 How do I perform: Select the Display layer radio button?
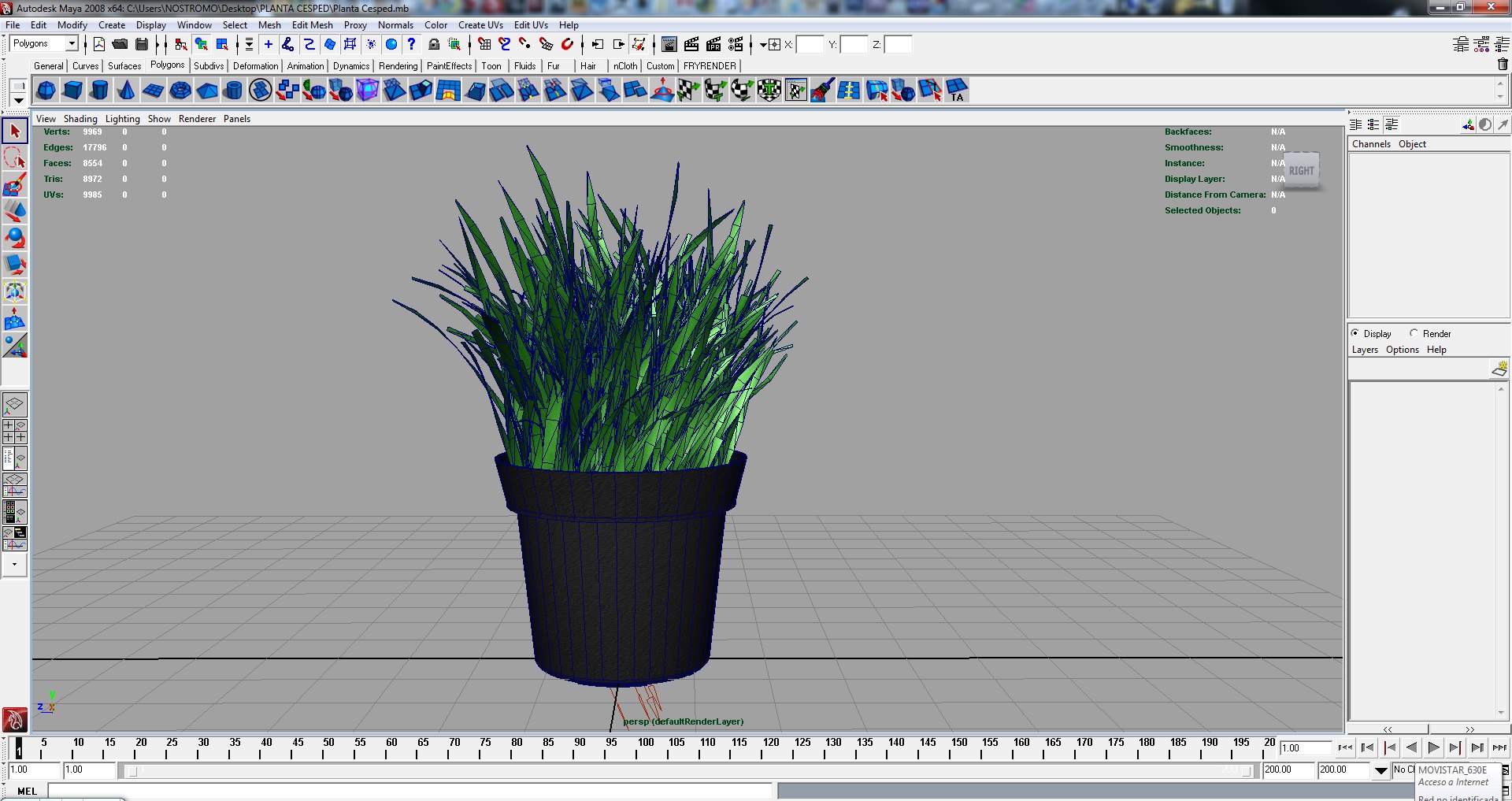(1355, 333)
